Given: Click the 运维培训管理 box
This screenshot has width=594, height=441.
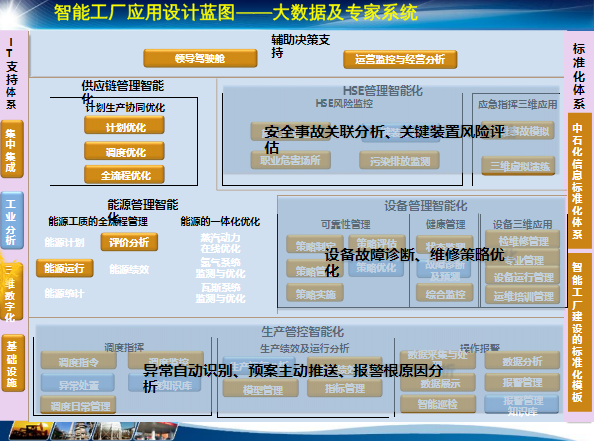Looking at the screenshot, I should coord(522,295).
